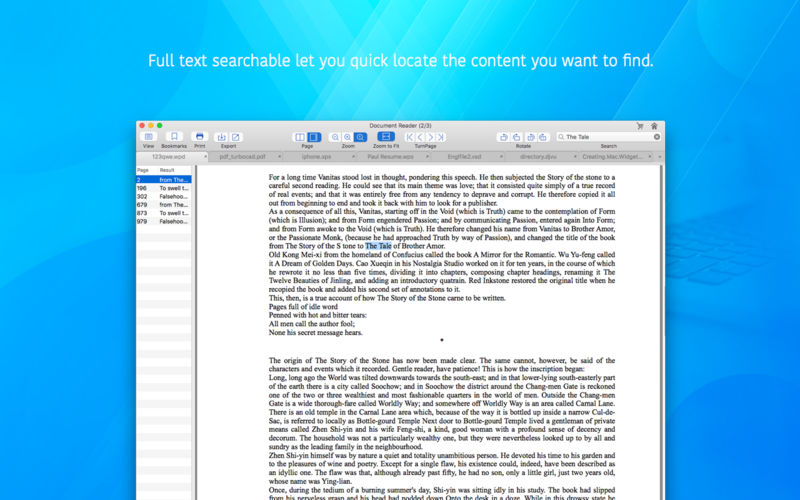Toggle two-page layout mode

coord(300,137)
